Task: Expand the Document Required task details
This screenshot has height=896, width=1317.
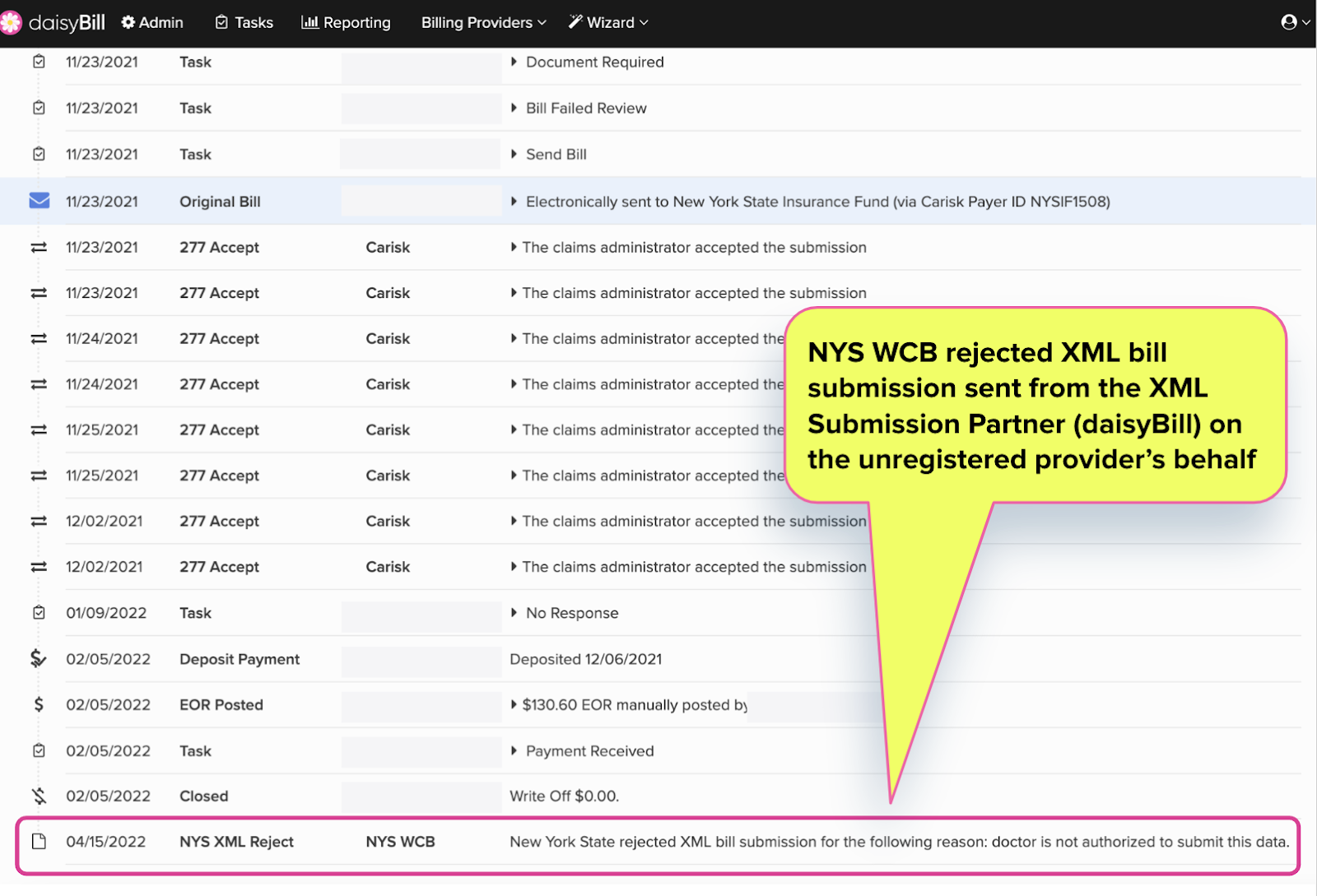Action: (514, 62)
